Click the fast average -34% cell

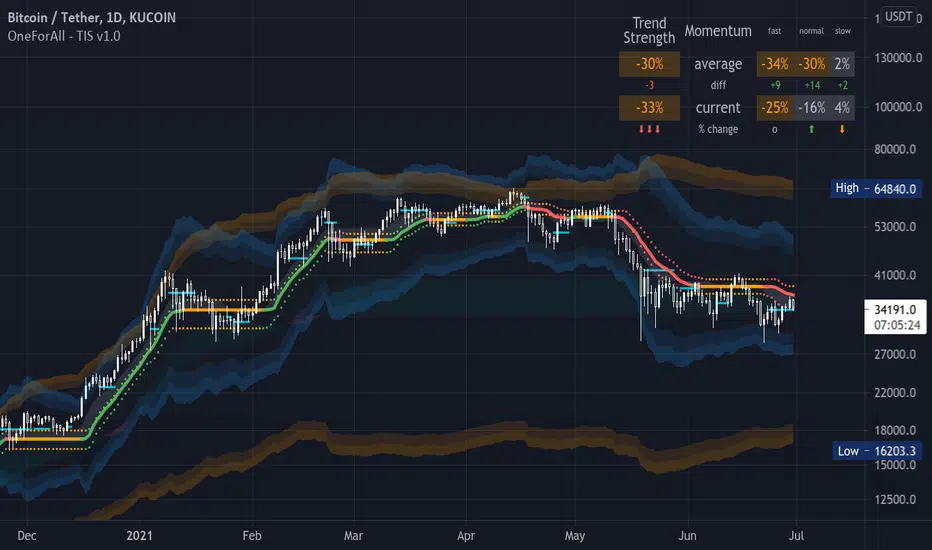tap(775, 64)
